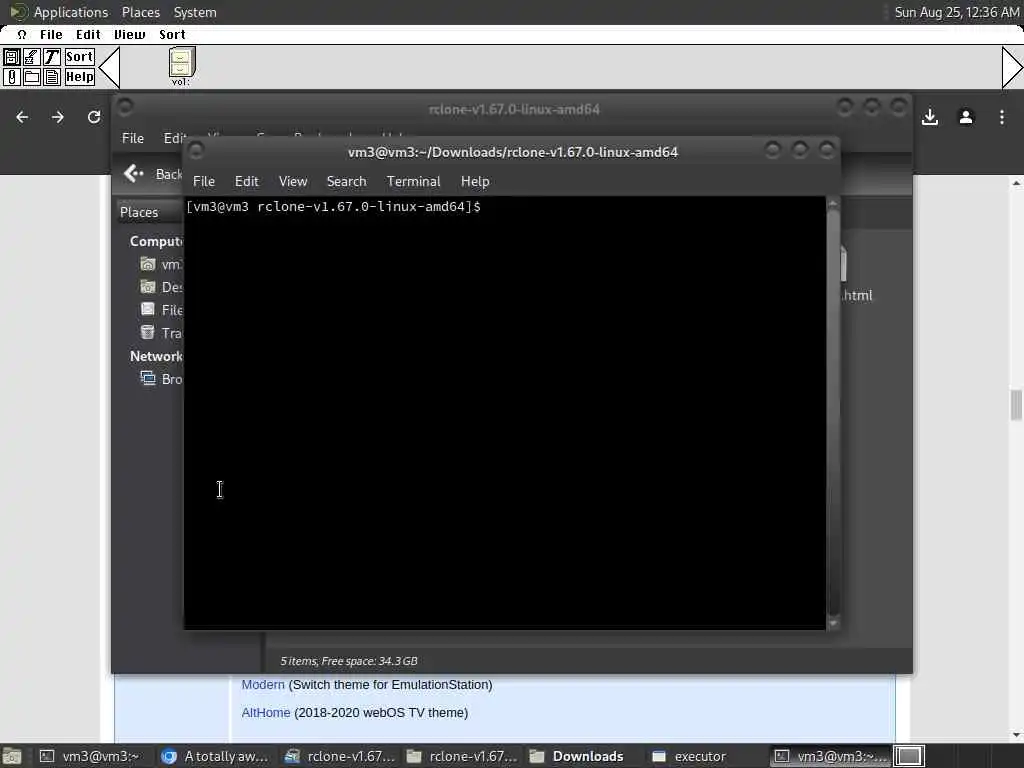Screen dimensions: 1024x768
Task: Click the terminal vertical scrollbar
Action: pyautogui.click(x=833, y=411)
